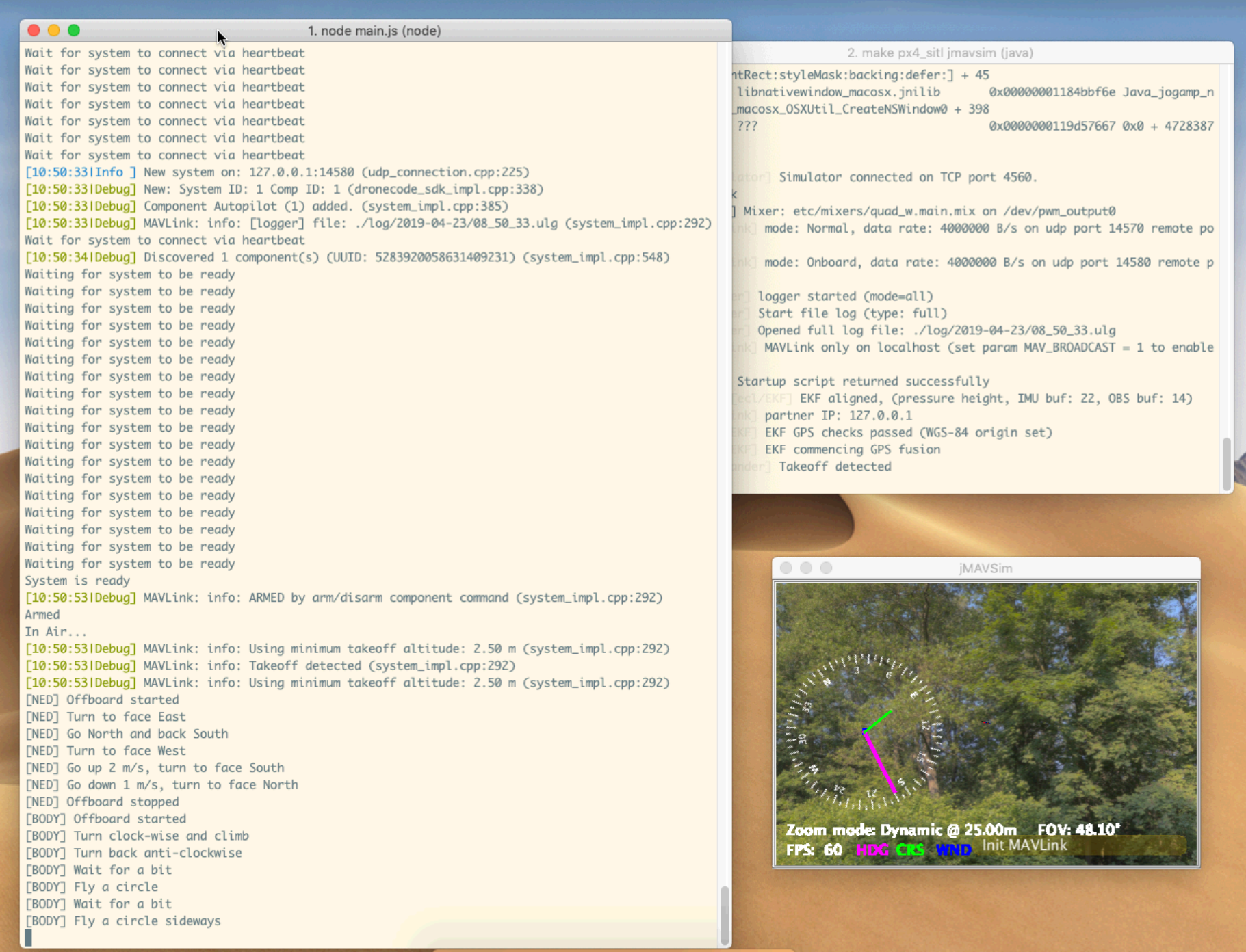Click the jMAVSim window's third gray button
1246x952 pixels.
[x=826, y=568]
